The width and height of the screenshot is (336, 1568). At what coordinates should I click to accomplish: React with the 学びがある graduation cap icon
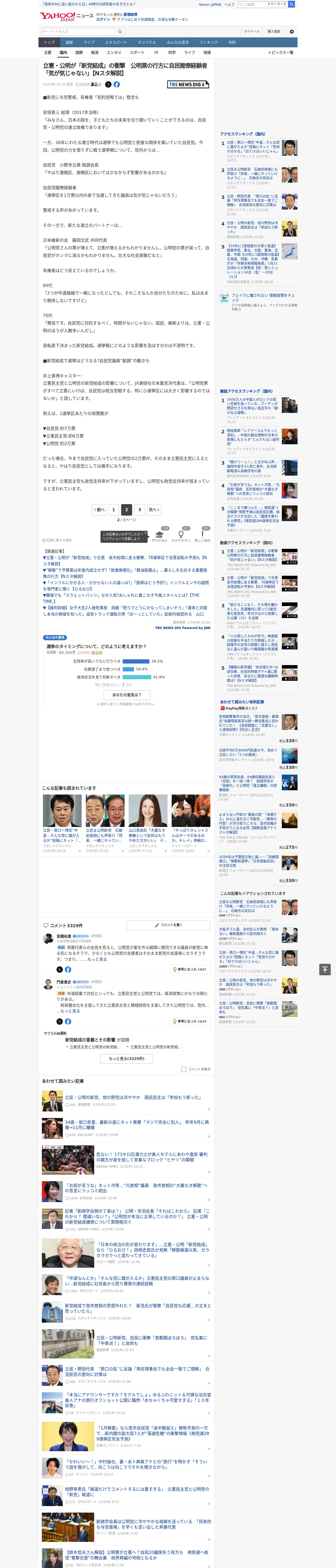(x=160, y=534)
